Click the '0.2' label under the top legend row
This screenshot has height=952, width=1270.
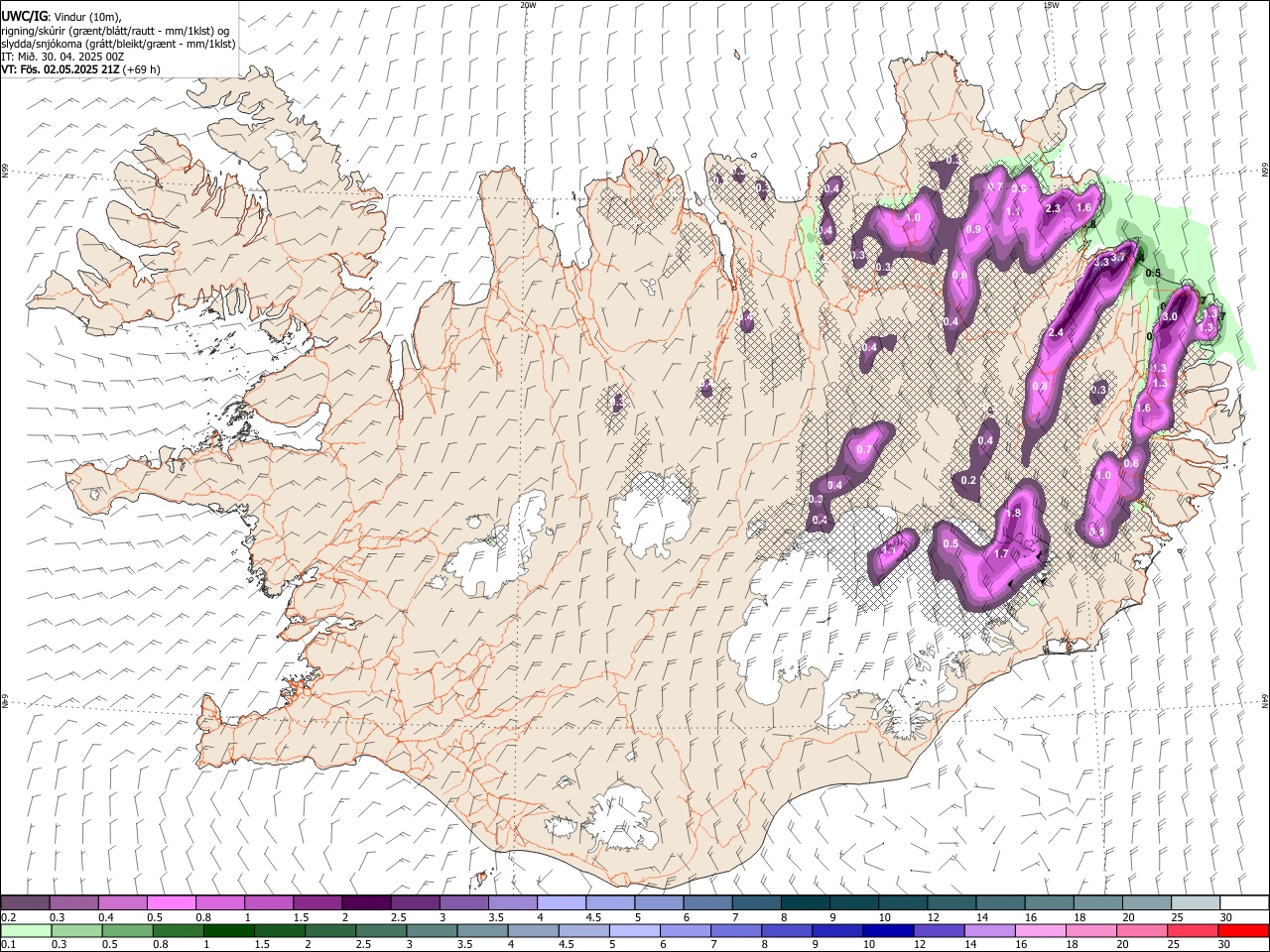pyautogui.click(x=9, y=917)
